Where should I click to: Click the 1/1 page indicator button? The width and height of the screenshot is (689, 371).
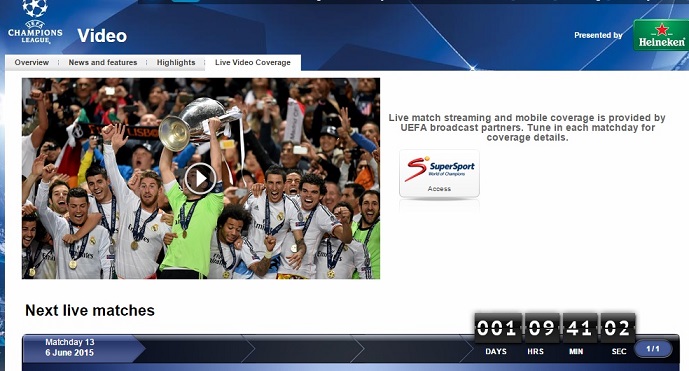point(653,349)
